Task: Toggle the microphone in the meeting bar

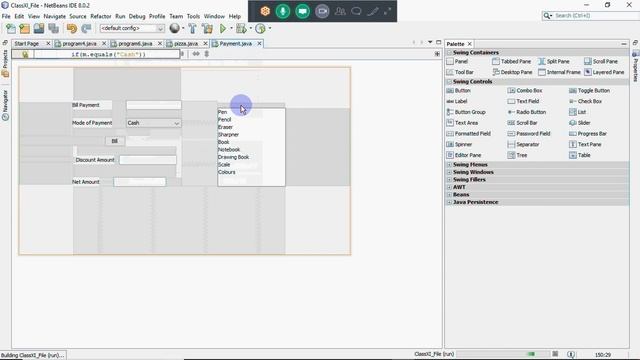Action: (x=283, y=11)
